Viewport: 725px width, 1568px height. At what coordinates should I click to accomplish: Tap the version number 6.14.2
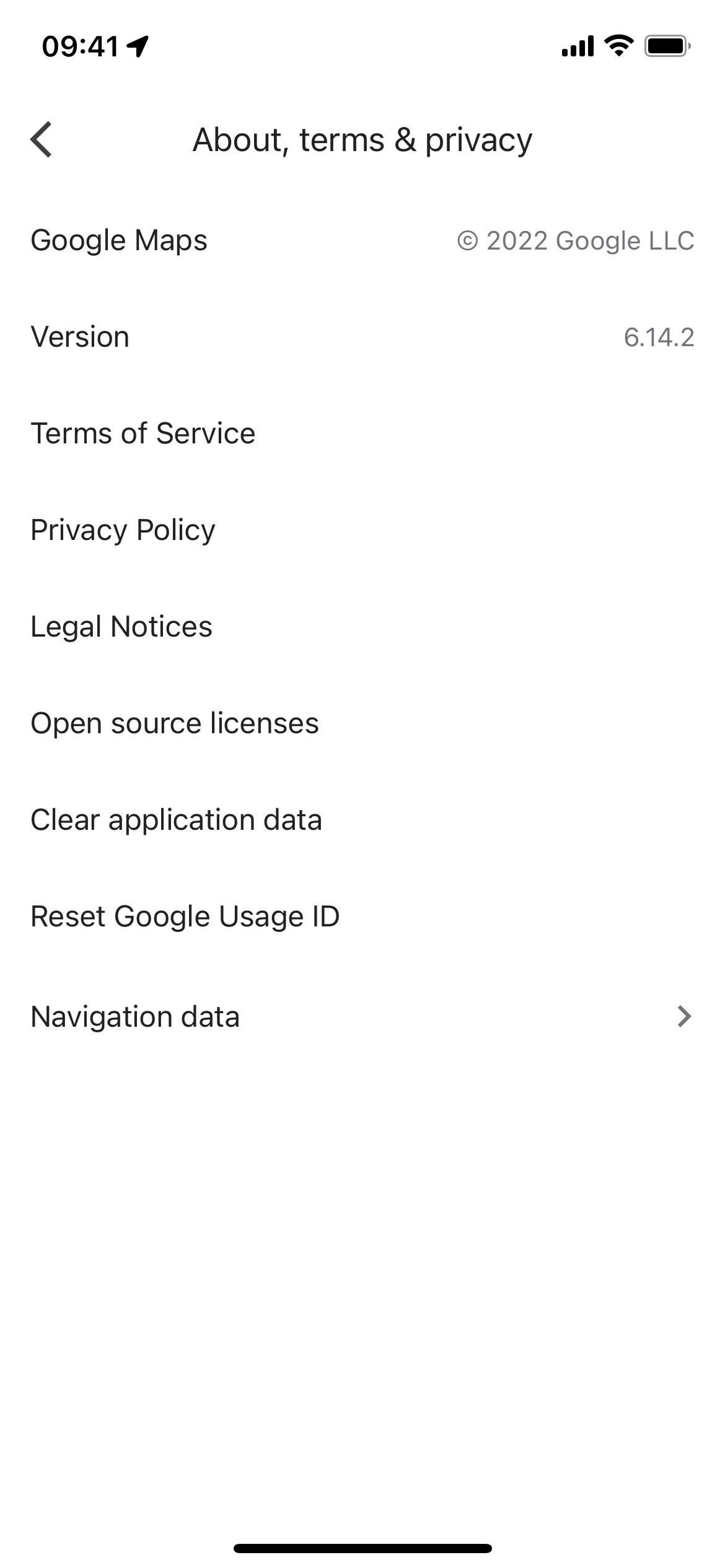click(659, 338)
